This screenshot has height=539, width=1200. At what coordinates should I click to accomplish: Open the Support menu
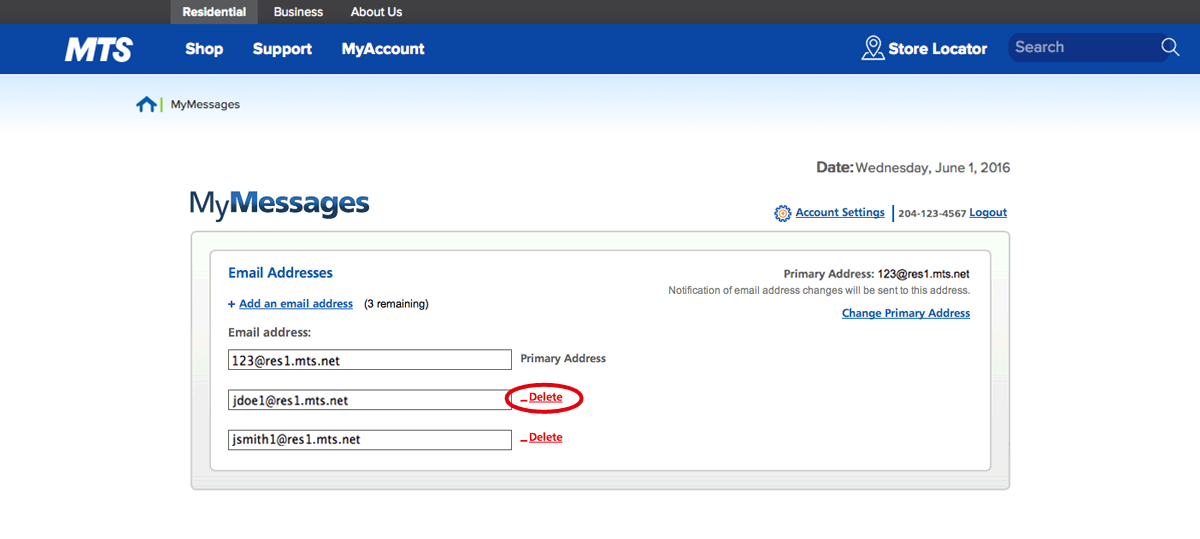pyautogui.click(x=282, y=49)
